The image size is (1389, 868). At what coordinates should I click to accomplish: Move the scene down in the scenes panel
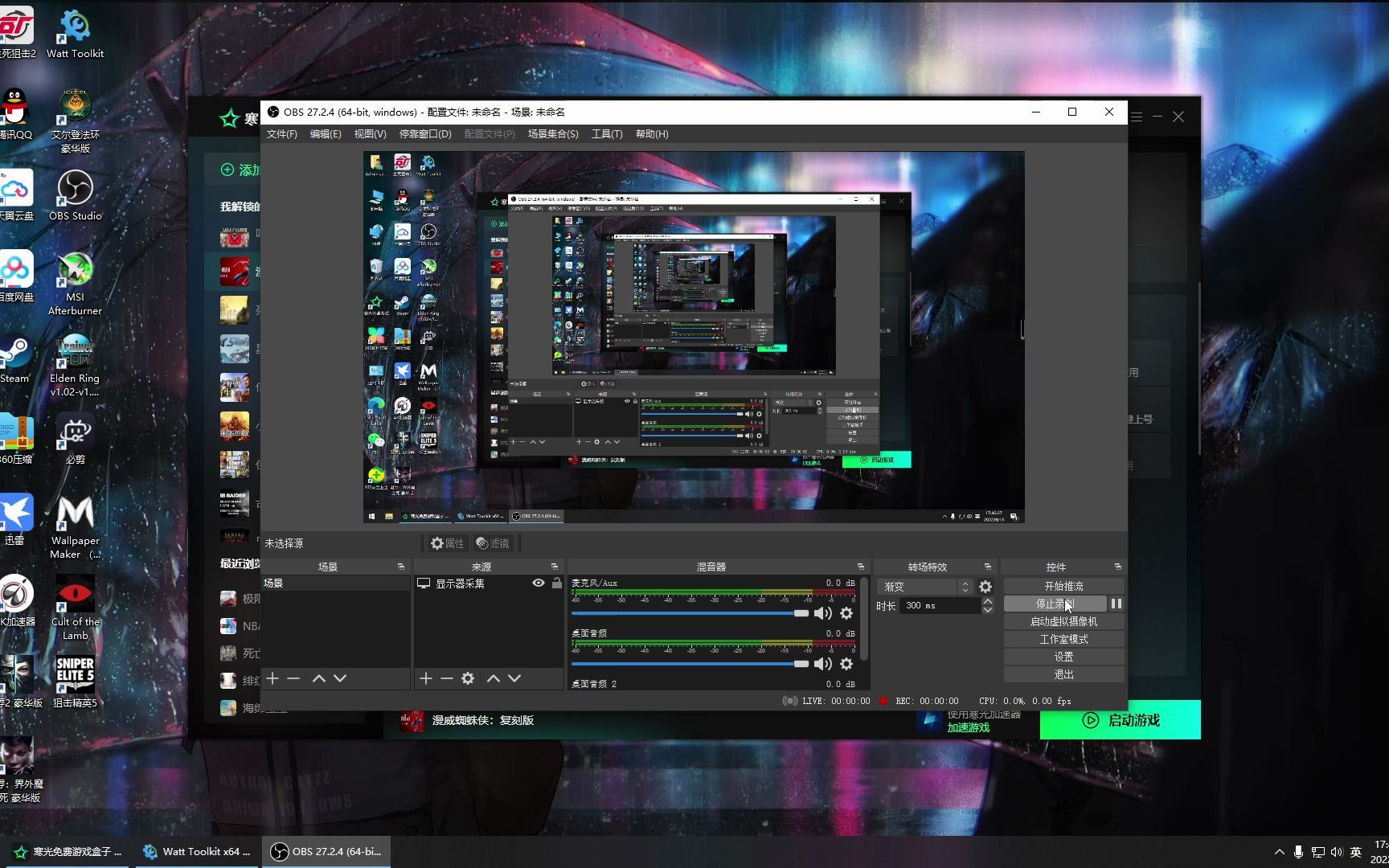click(x=340, y=678)
